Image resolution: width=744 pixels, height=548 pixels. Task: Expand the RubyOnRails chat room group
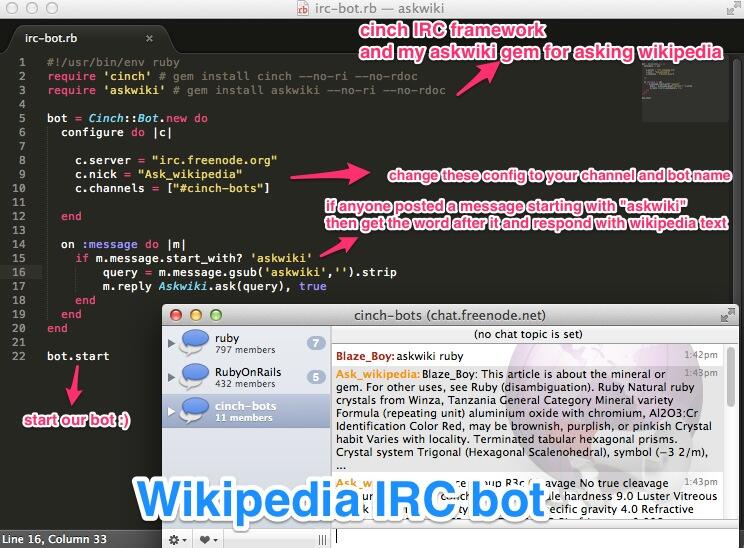171,377
